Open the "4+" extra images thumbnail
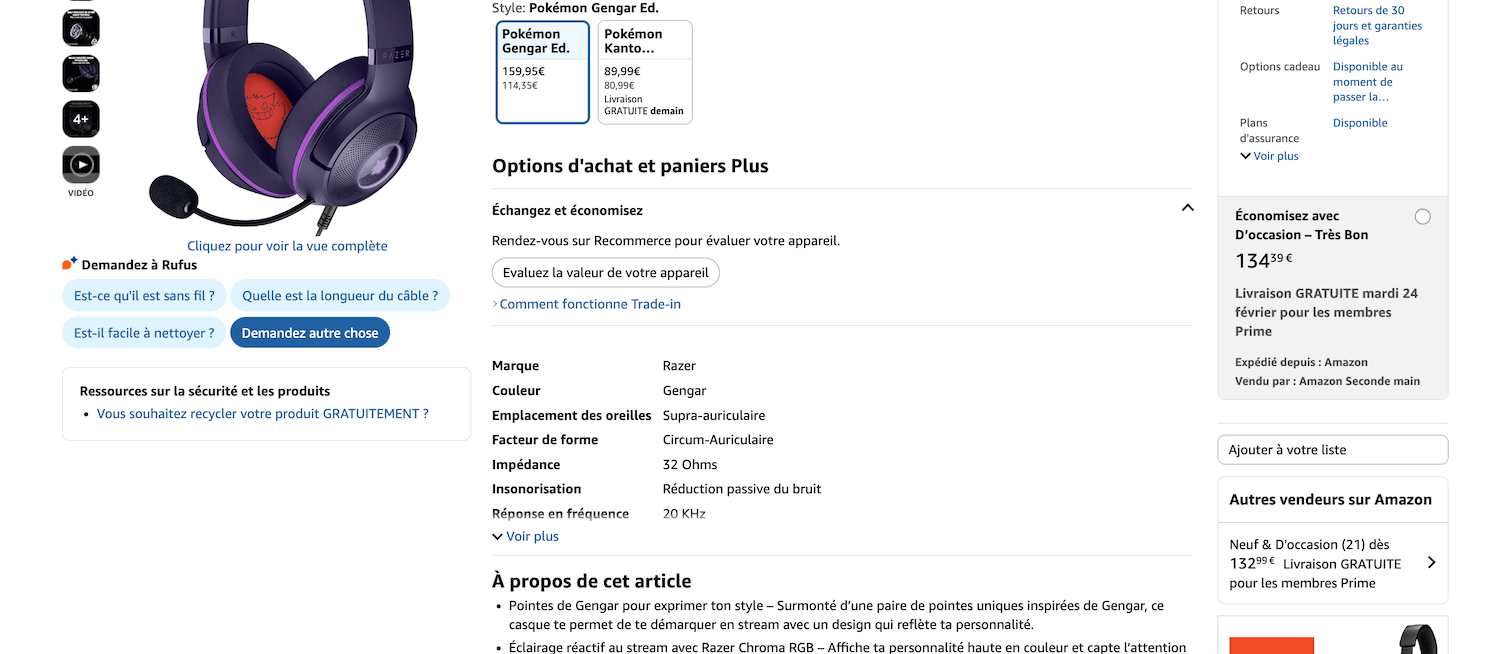Image resolution: width=1500 pixels, height=654 pixels. tap(80, 118)
